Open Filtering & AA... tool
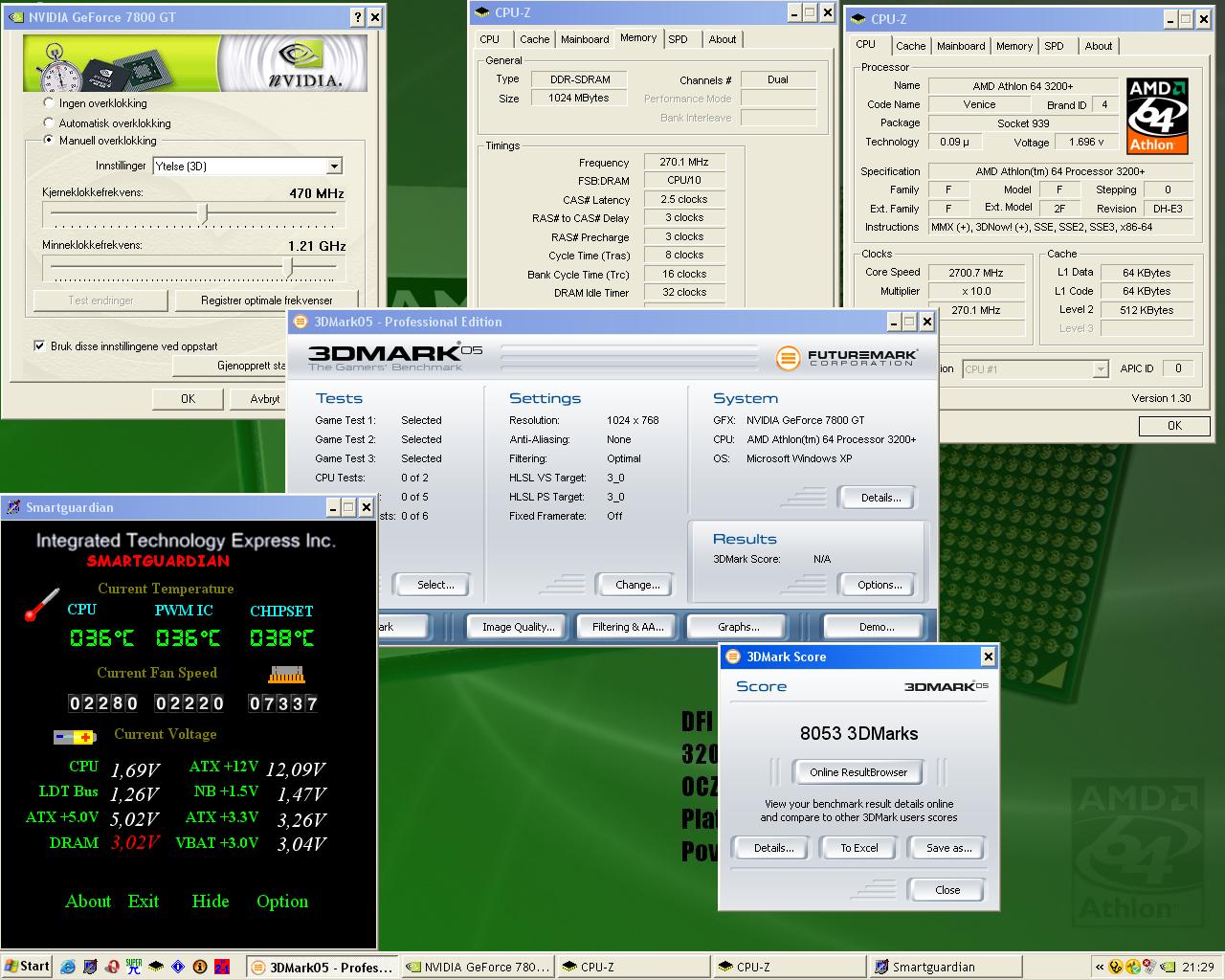 pyautogui.click(x=628, y=627)
